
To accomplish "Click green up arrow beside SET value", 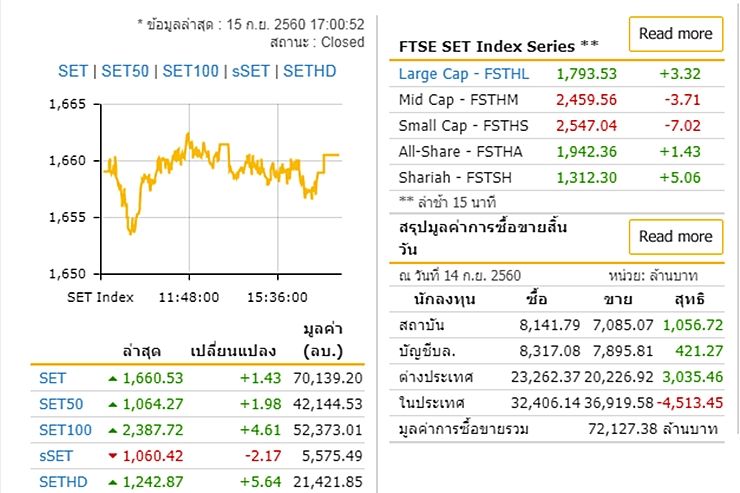I will click(113, 378).
